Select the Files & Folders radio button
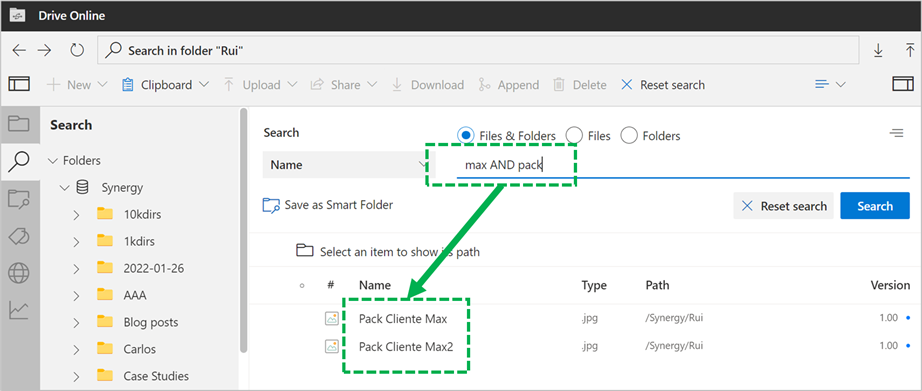922x391 pixels. [x=466, y=136]
